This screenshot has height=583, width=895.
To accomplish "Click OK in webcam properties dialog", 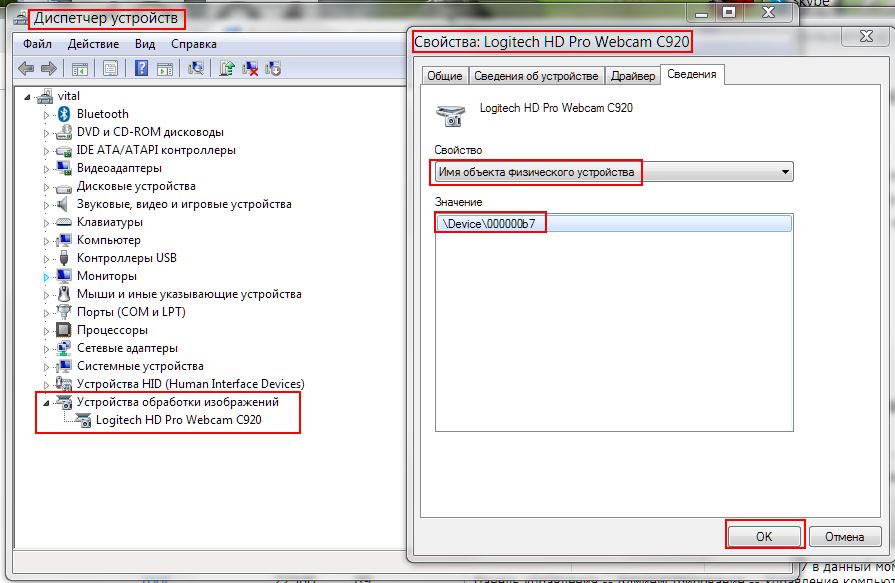I will click(x=764, y=536).
